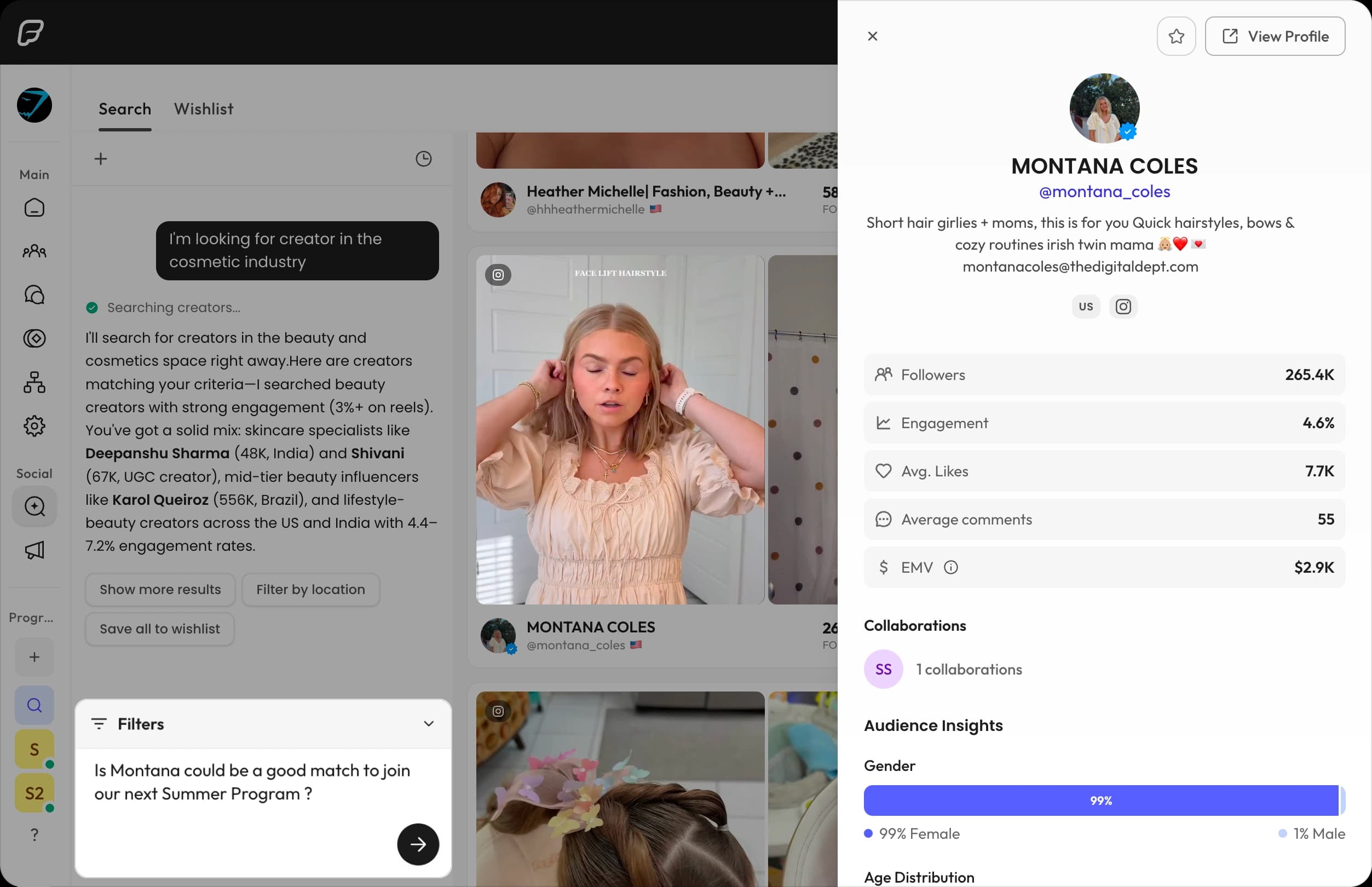Screen dimensions: 1372x887
Task: Open chat history via the clock icon
Action: 423,158
